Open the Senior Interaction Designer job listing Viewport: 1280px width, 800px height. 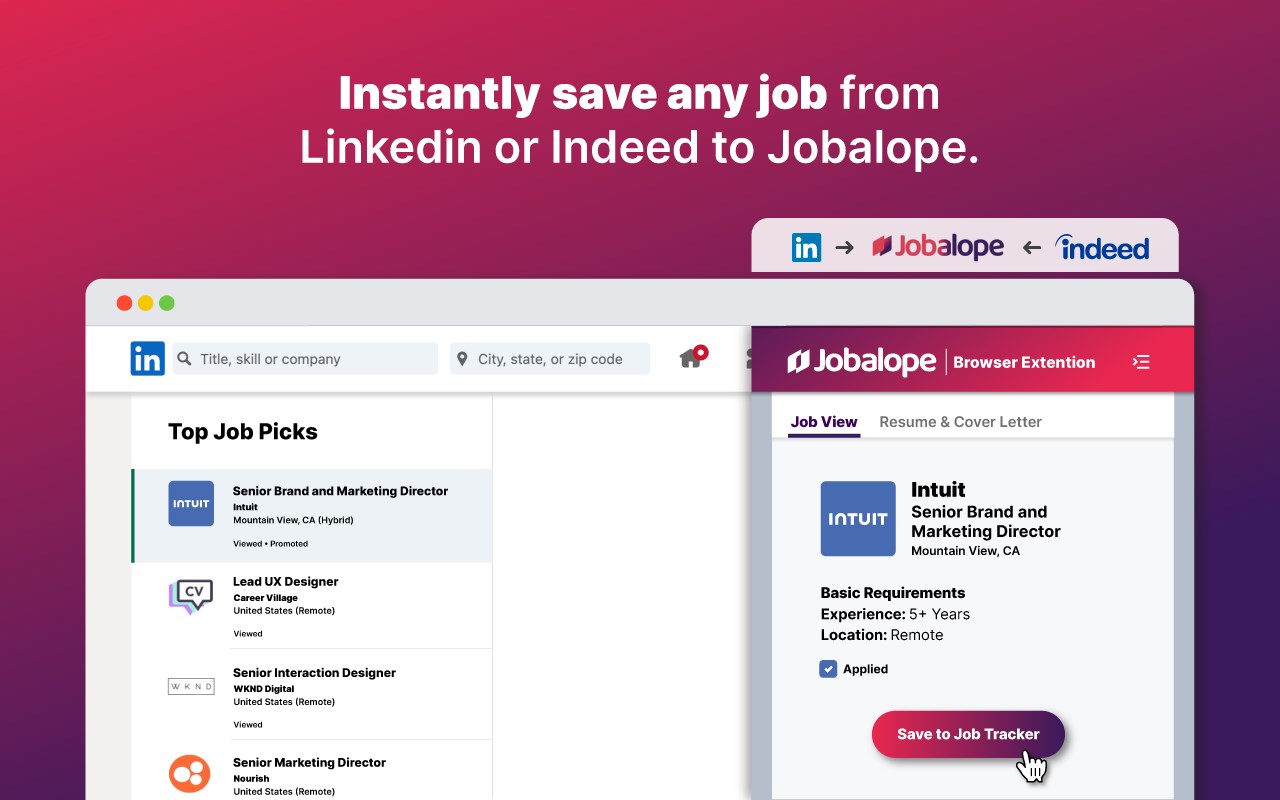(x=314, y=673)
